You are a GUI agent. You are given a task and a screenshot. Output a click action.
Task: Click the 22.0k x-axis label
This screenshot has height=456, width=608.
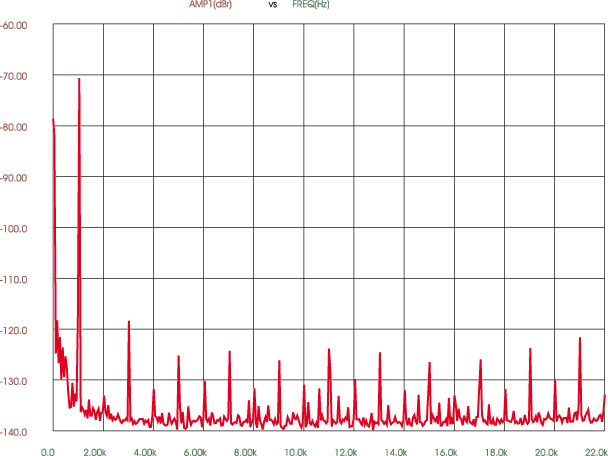[594, 451]
